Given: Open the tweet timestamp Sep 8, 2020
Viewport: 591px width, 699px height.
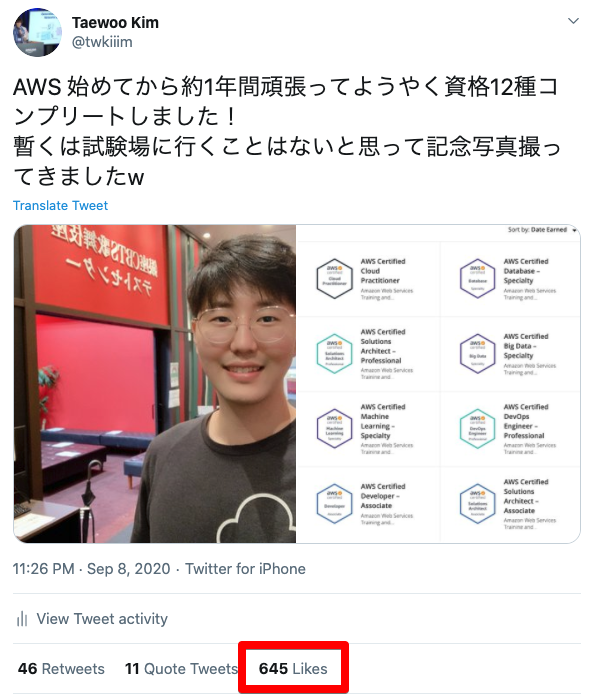Looking at the screenshot, I should (x=91, y=569).
